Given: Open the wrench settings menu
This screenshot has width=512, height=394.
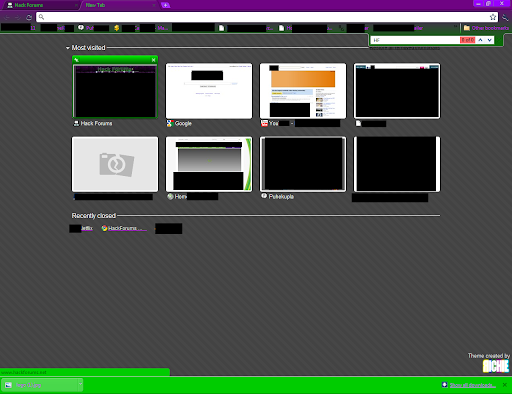Looking at the screenshot, I should (505, 17).
